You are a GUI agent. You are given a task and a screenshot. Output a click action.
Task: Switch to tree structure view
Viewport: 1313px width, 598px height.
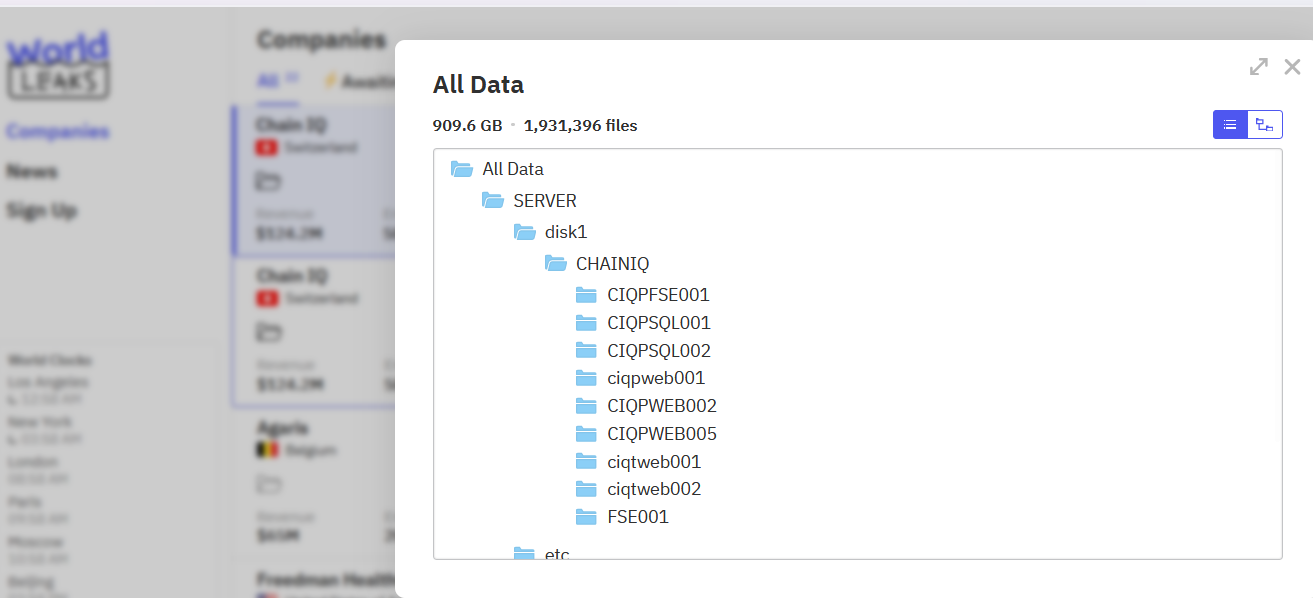[1265, 125]
